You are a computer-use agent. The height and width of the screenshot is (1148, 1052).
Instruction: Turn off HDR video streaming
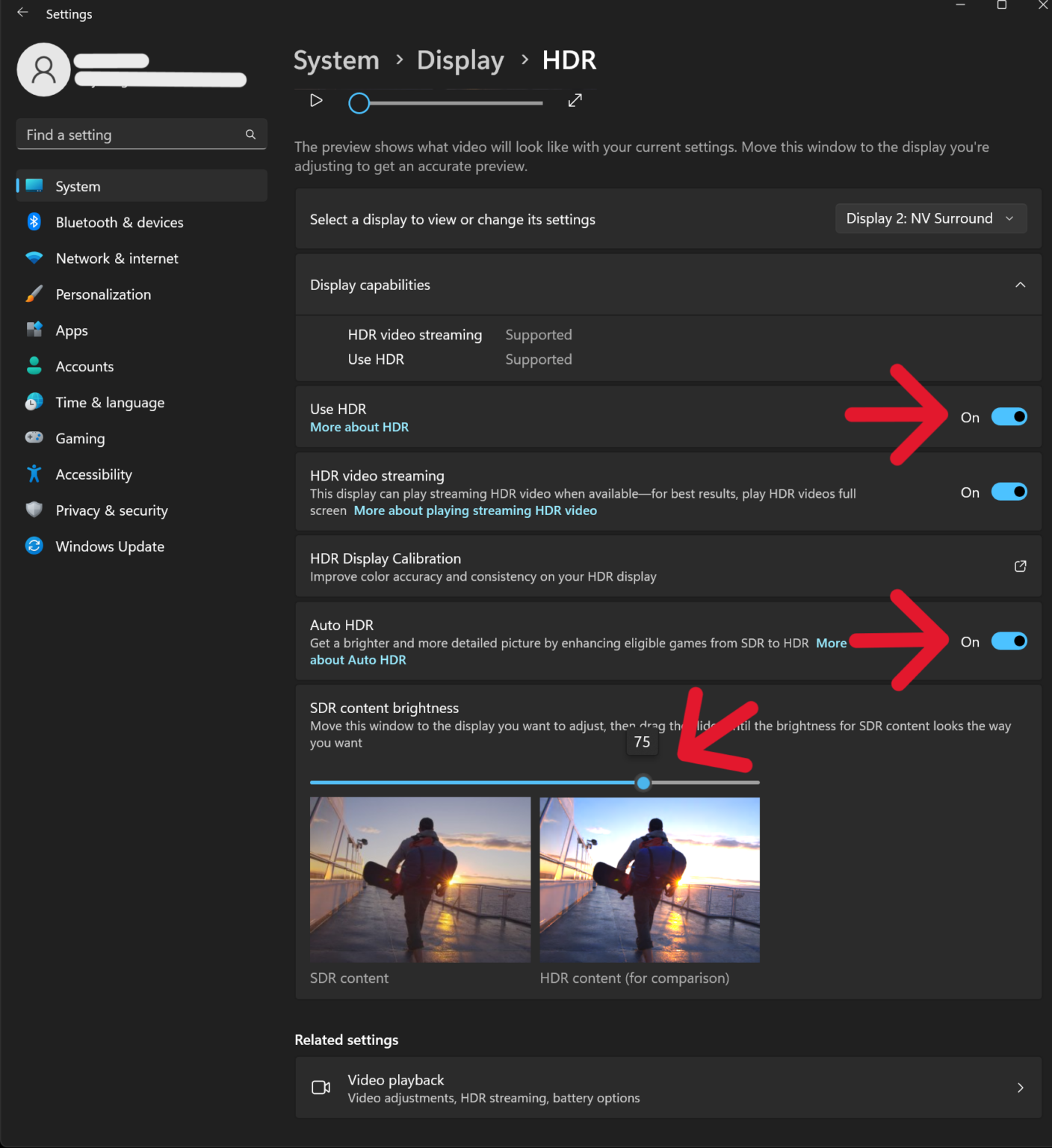point(1009,491)
